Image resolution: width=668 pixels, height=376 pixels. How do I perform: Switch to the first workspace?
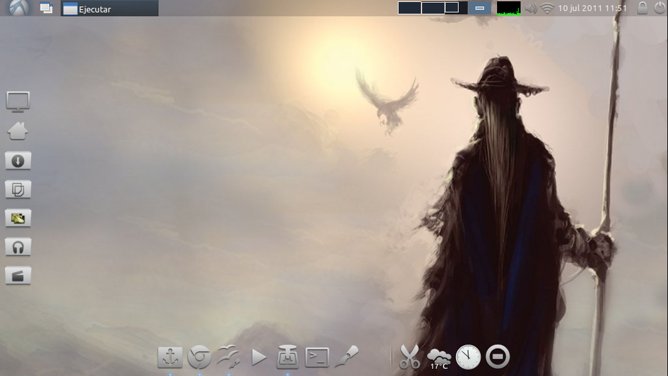pos(409,8)
